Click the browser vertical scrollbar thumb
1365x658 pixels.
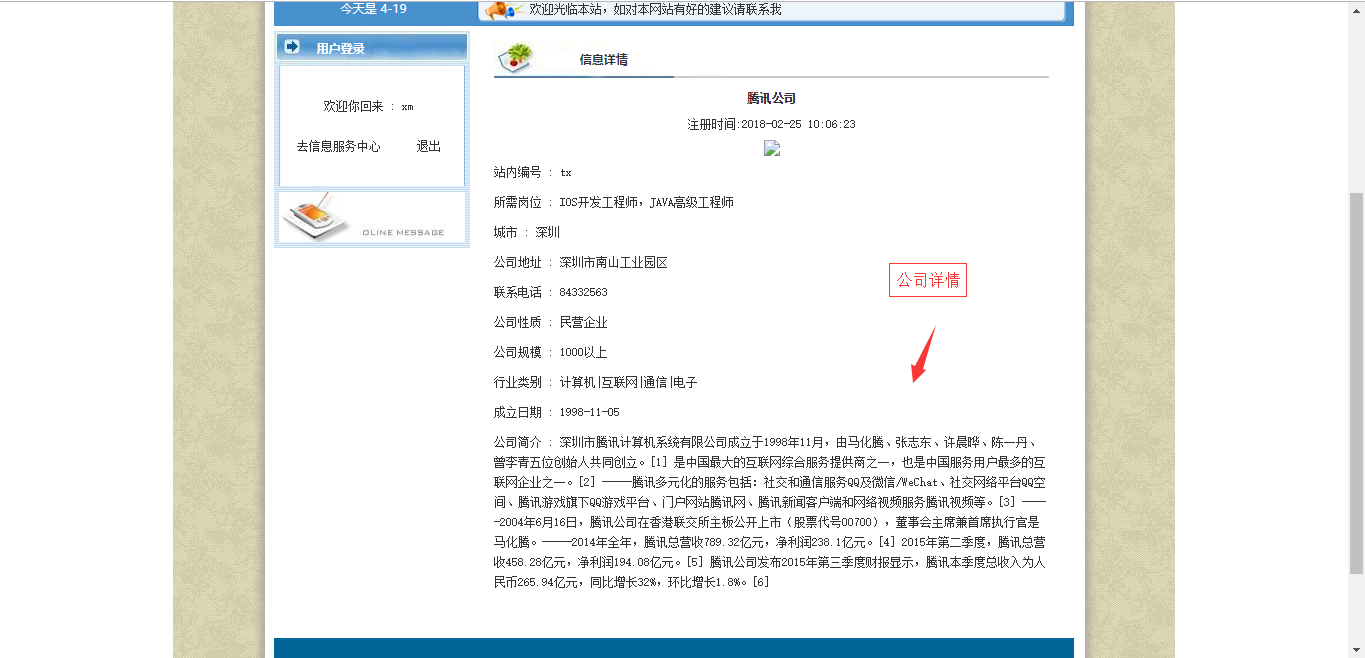(1356, 383)
